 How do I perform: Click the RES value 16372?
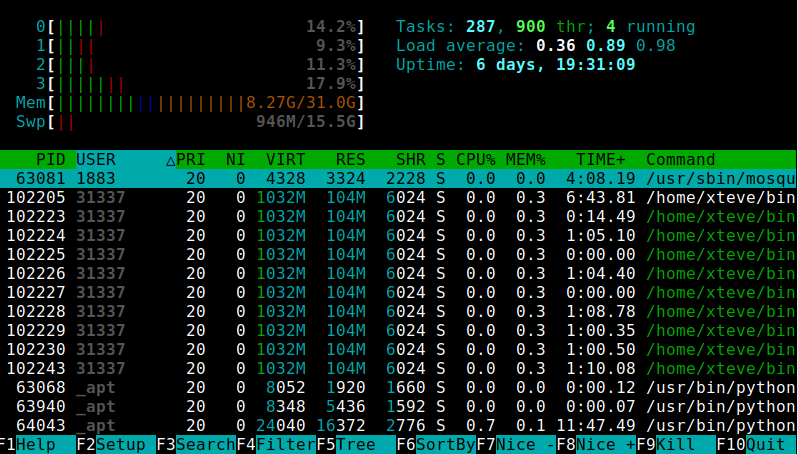(x=340, y=425)
